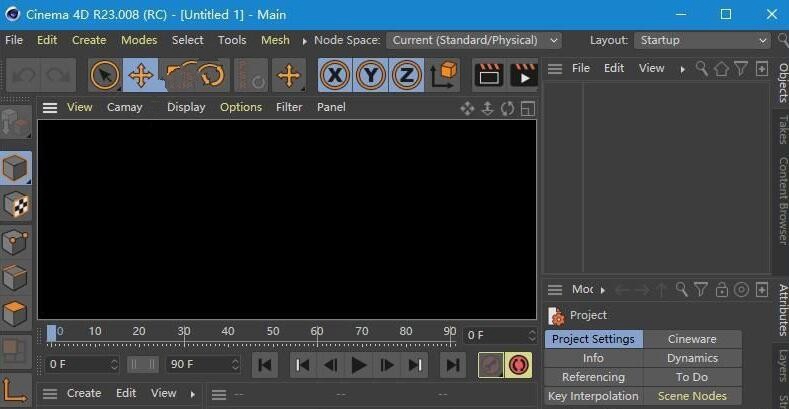
Task: Toggle X axis lock
Action: [335, 75]
